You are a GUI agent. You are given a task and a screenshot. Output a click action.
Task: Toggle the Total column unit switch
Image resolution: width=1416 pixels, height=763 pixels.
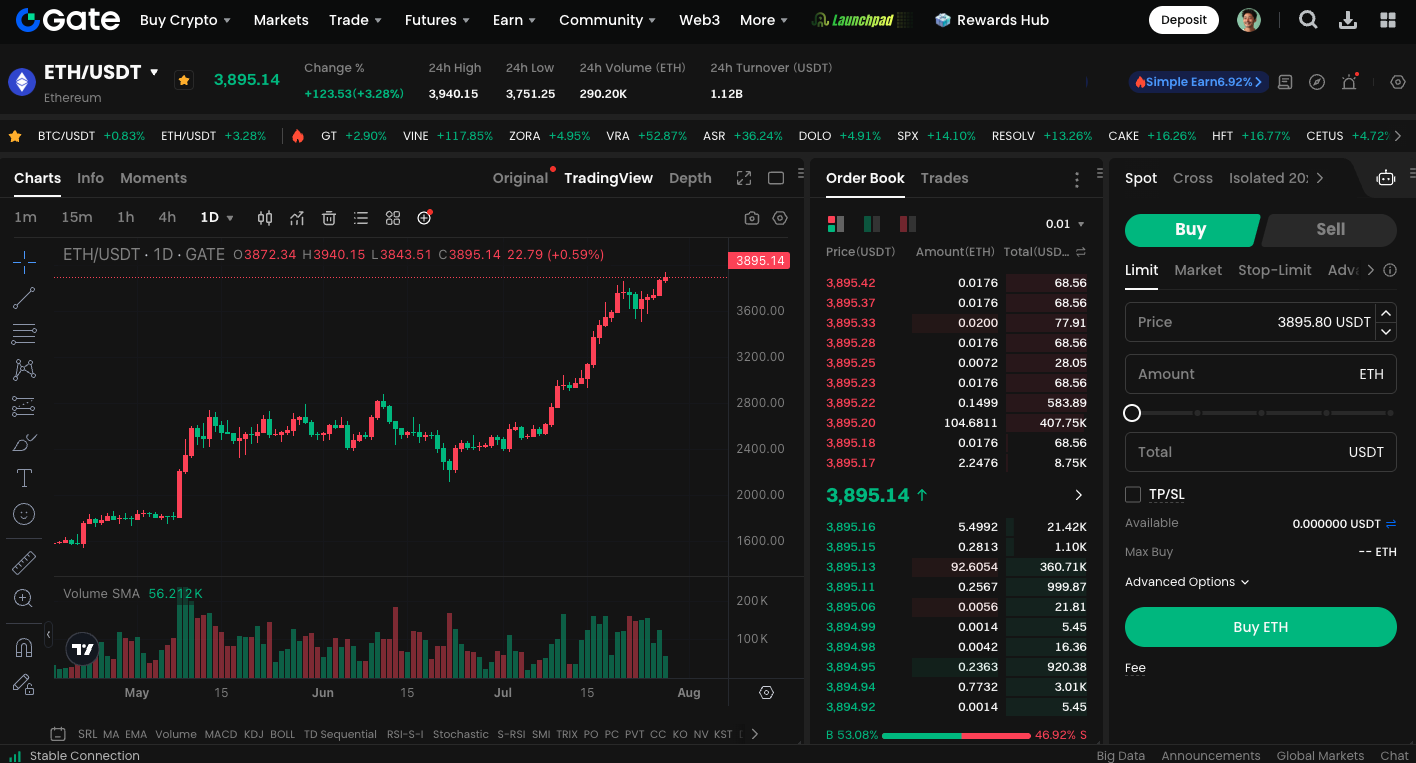(x=1081, y=252)
